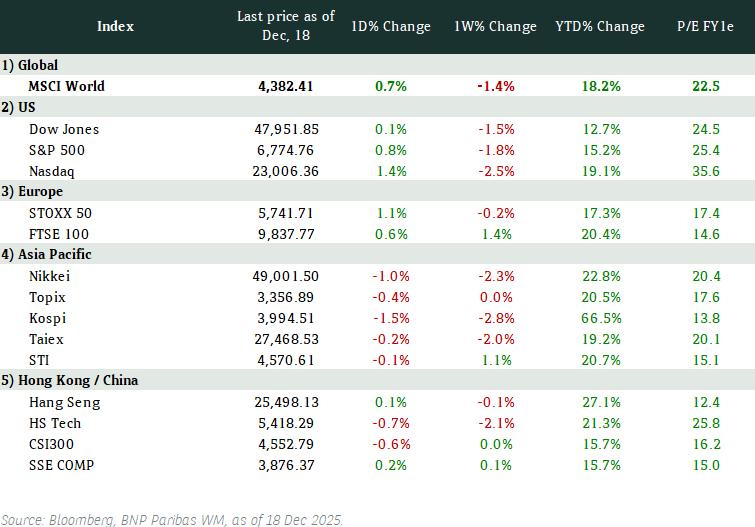Image resolution: width=755 pixels, height=527 pixels.
Task: Click the P/E FY1e column header
Action: [x=705, y=26]
